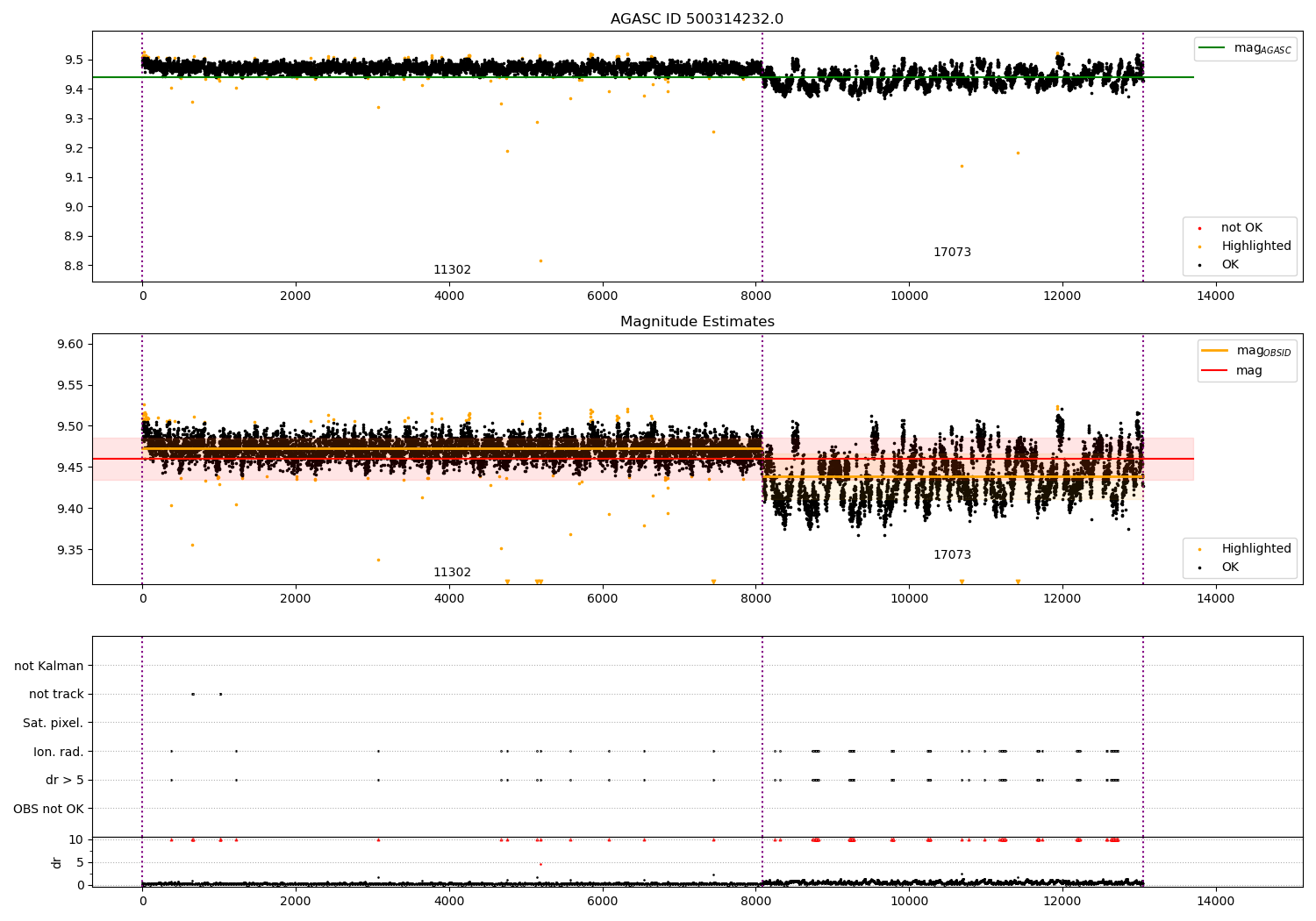Image resolution: width=1316 pixels, height=921 pixels.
Task: Click "Highlighted" in the Magnitude Estimates legend
Action: coord(1245,549)
